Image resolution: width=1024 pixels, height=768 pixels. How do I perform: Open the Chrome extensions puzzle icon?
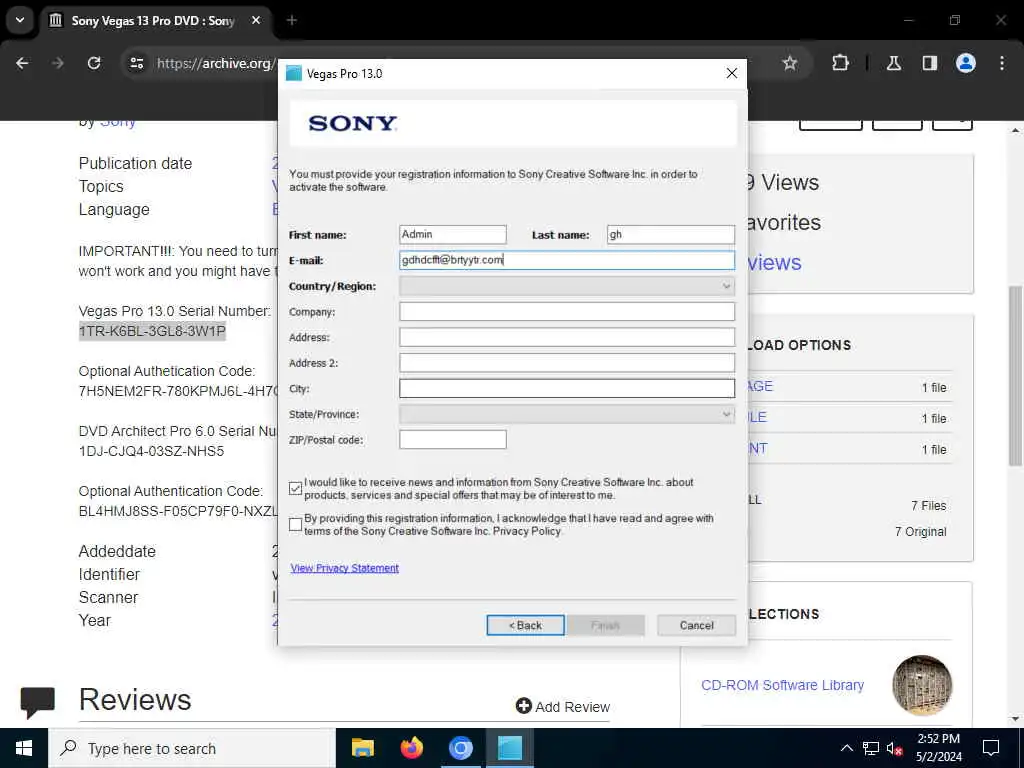coord(840,63)
